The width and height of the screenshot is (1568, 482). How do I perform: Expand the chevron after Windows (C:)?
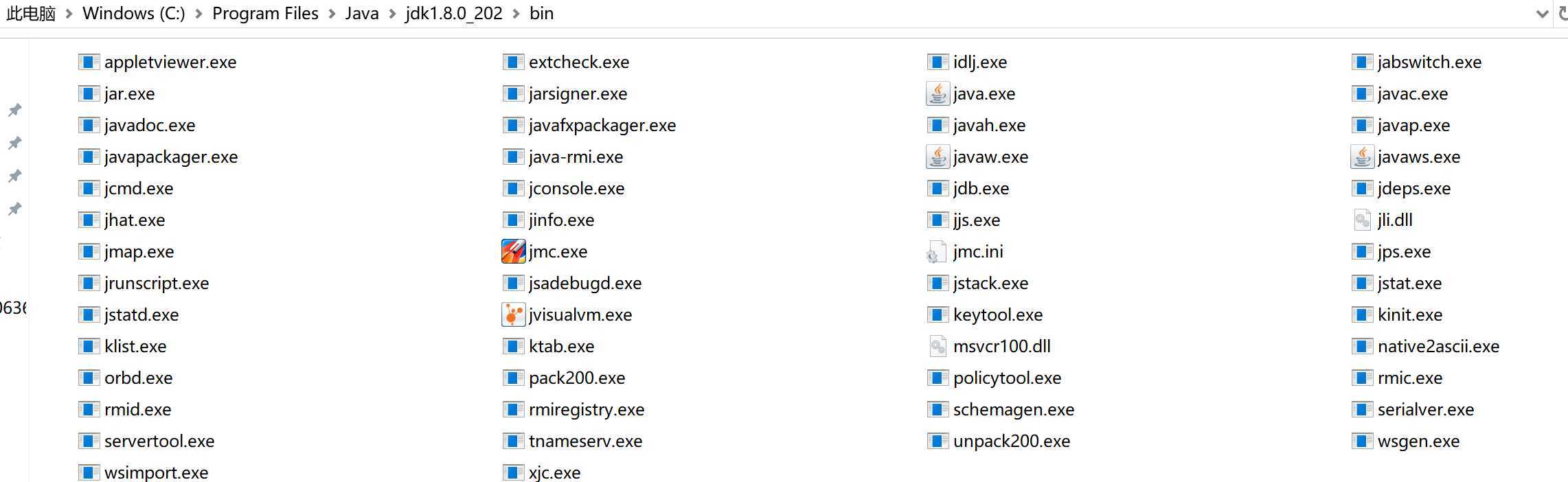[198, 14]
